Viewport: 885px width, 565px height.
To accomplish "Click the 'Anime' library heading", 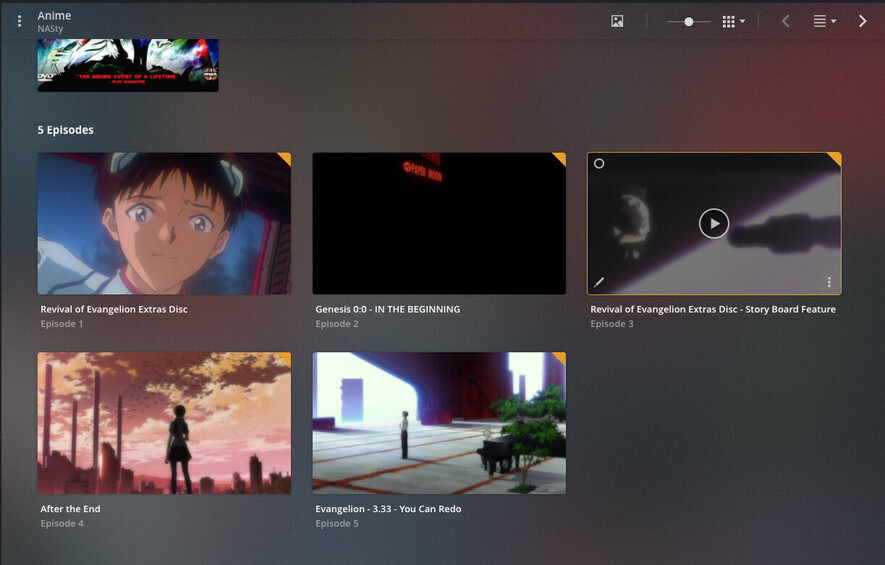I will pos(54,16).
